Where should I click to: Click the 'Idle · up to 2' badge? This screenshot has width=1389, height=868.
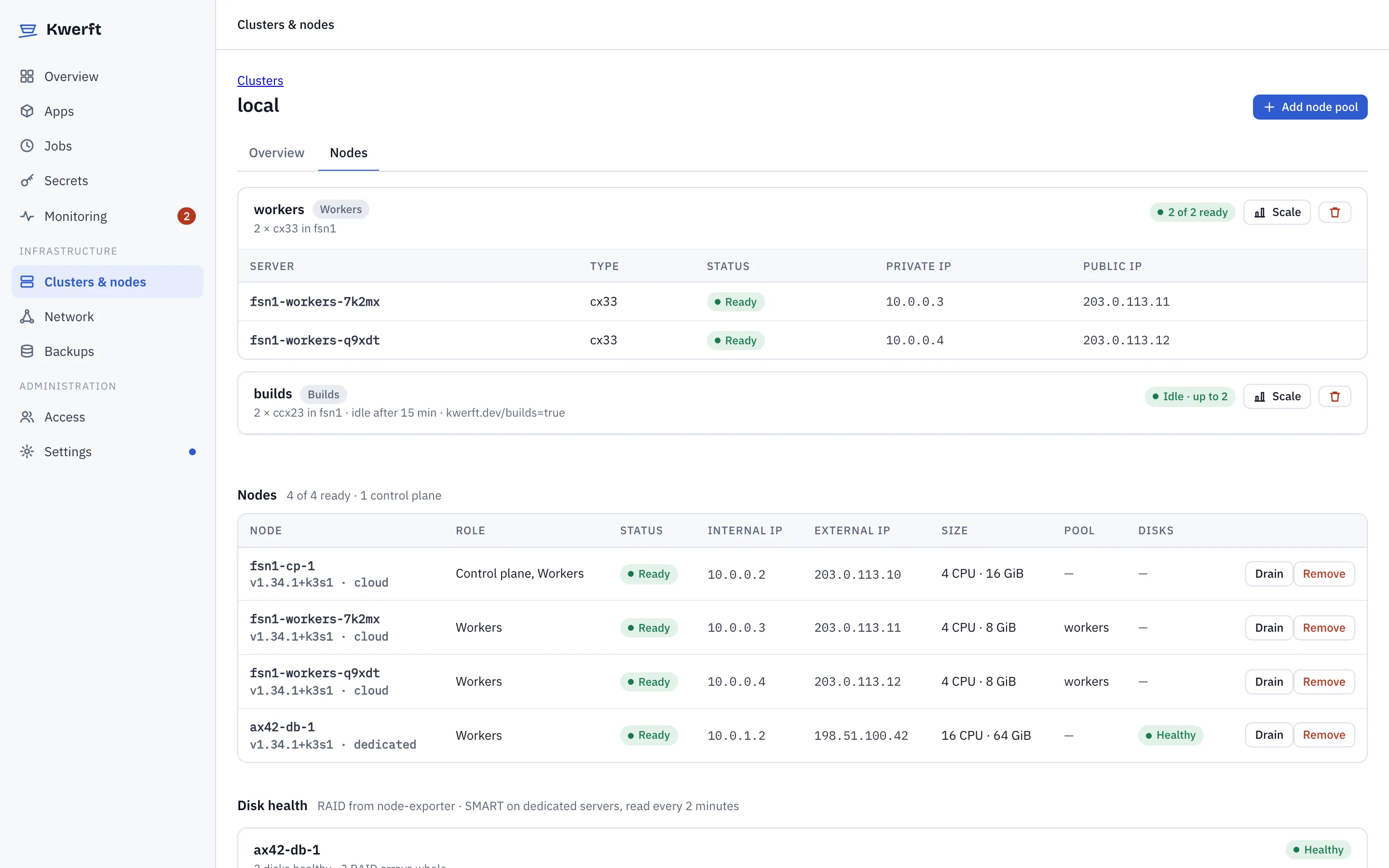click(x=1189, y=397)
